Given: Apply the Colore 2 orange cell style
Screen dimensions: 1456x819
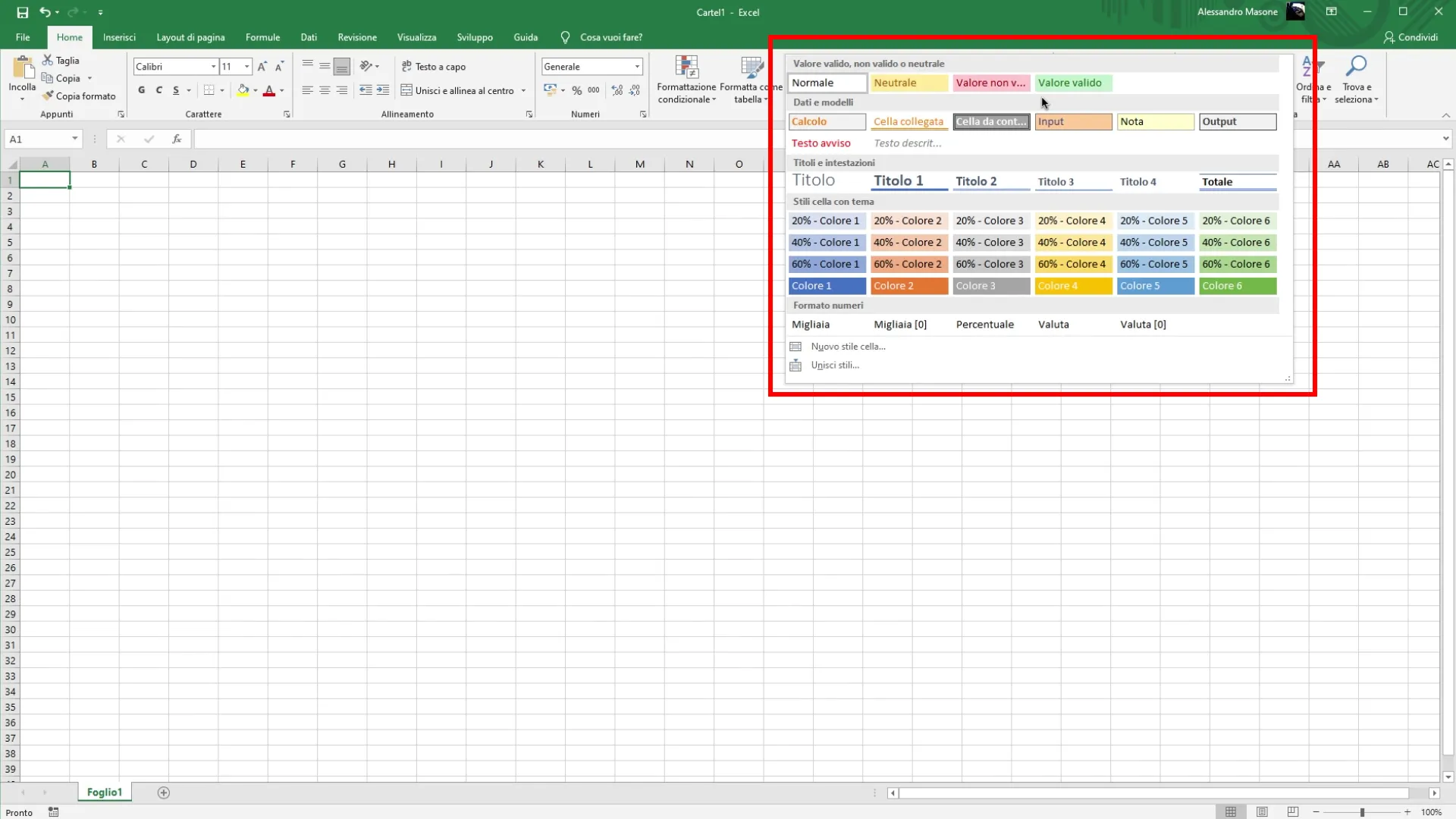Looking at the screenshot, I should click(x=908, y=286).
